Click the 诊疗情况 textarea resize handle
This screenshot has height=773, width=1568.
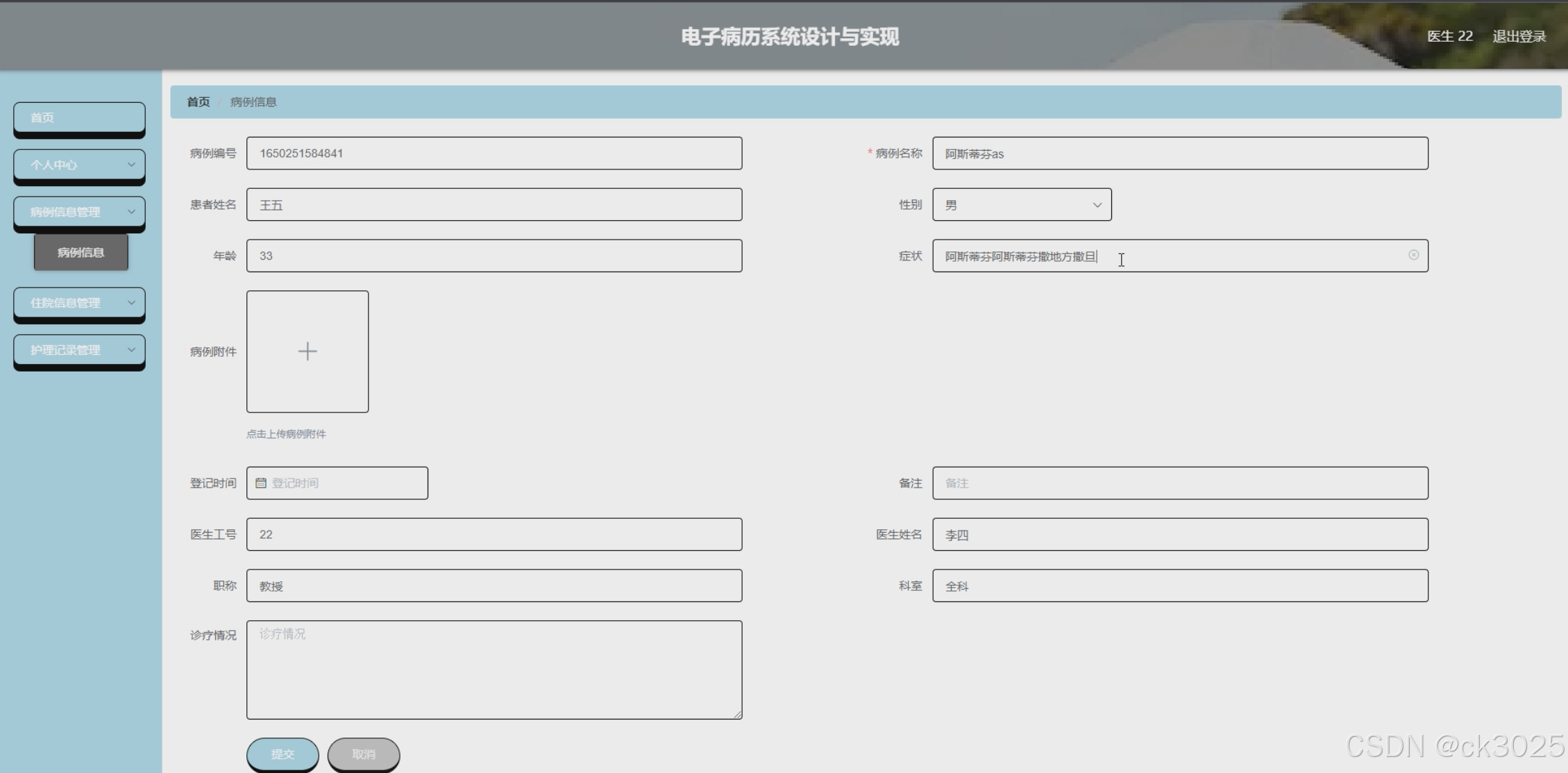point(738,715)
